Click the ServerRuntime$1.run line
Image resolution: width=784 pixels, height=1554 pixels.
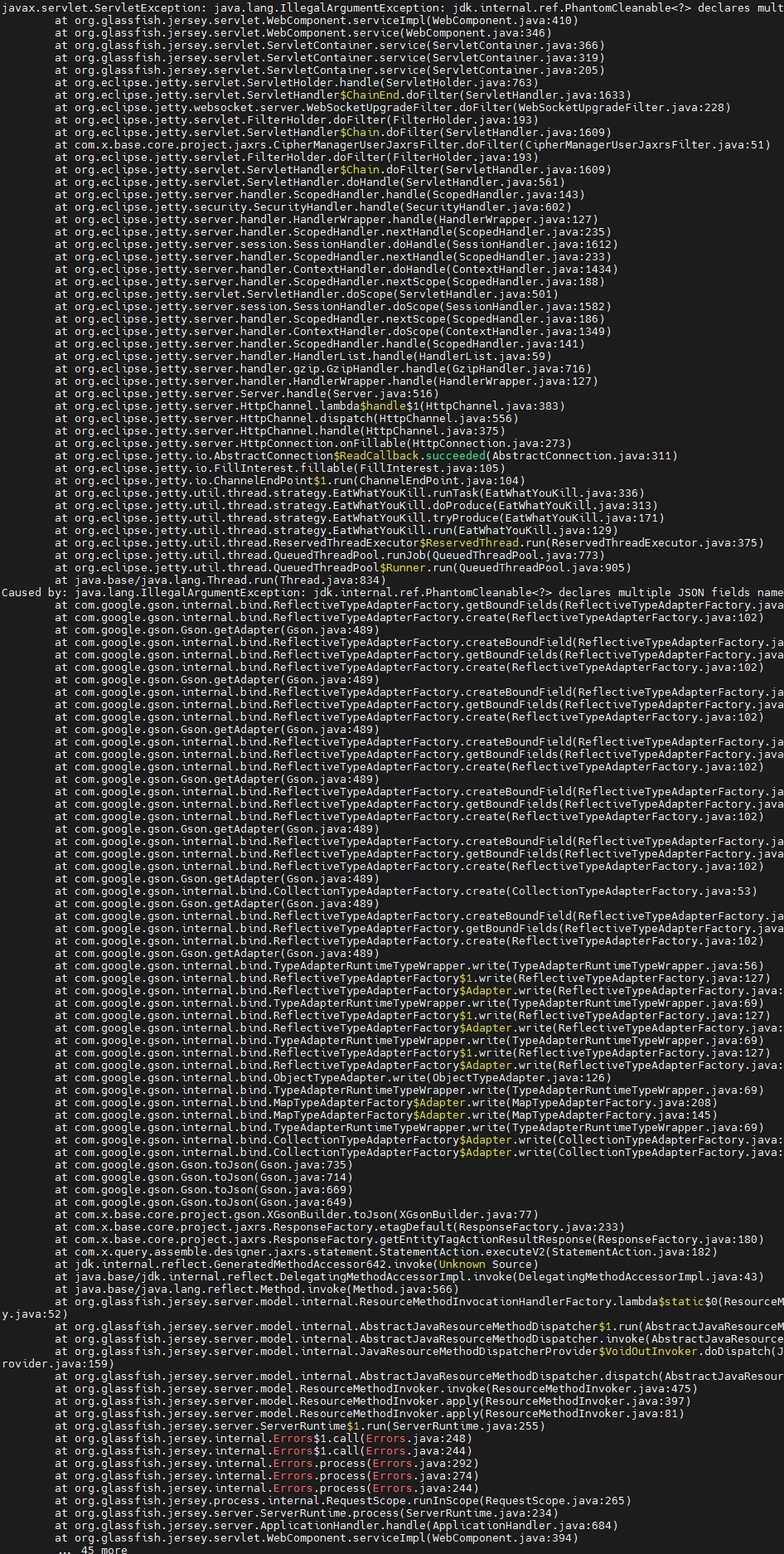tap(300, 1425)
